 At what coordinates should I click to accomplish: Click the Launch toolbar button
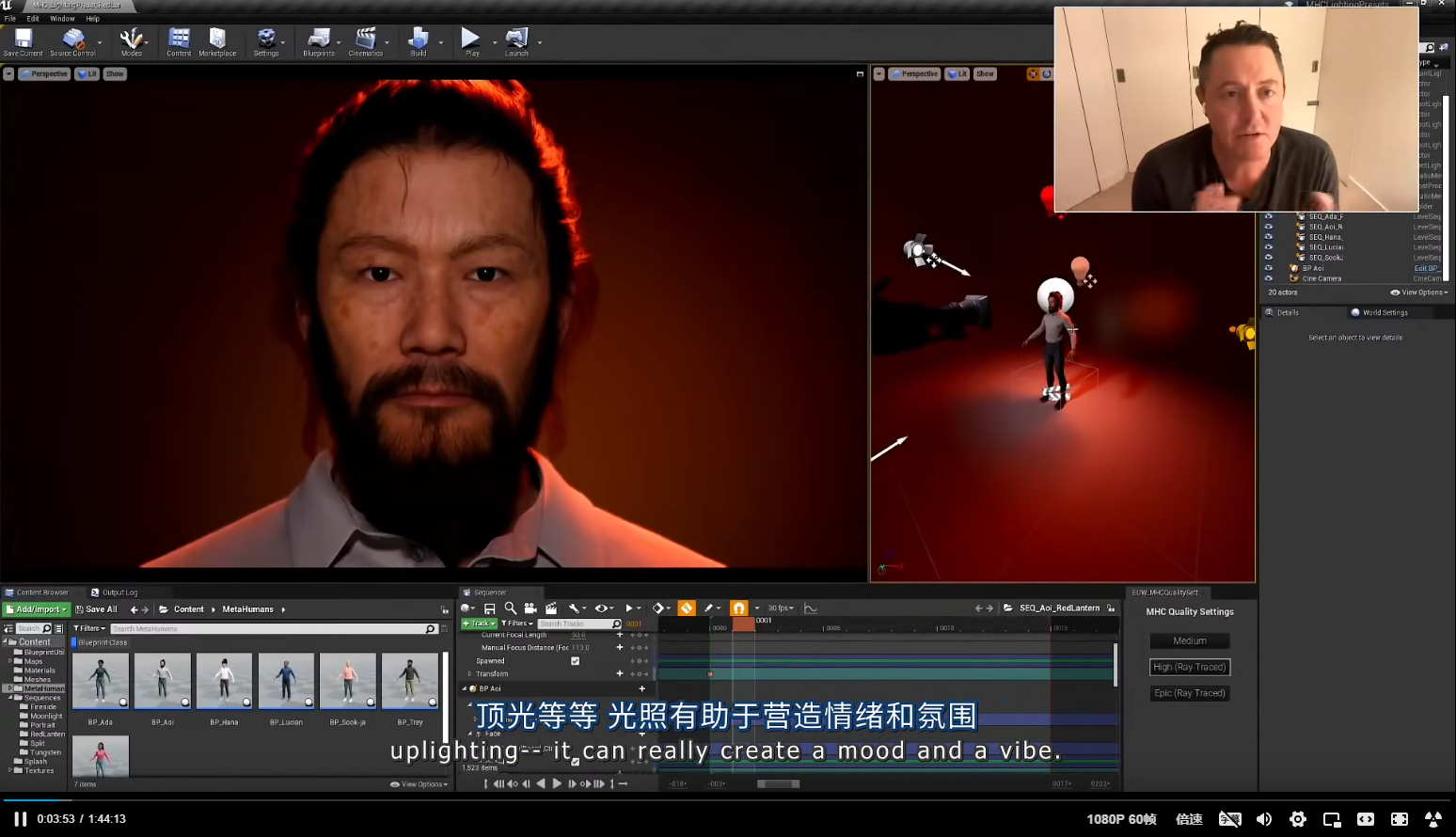coord(516,41)
